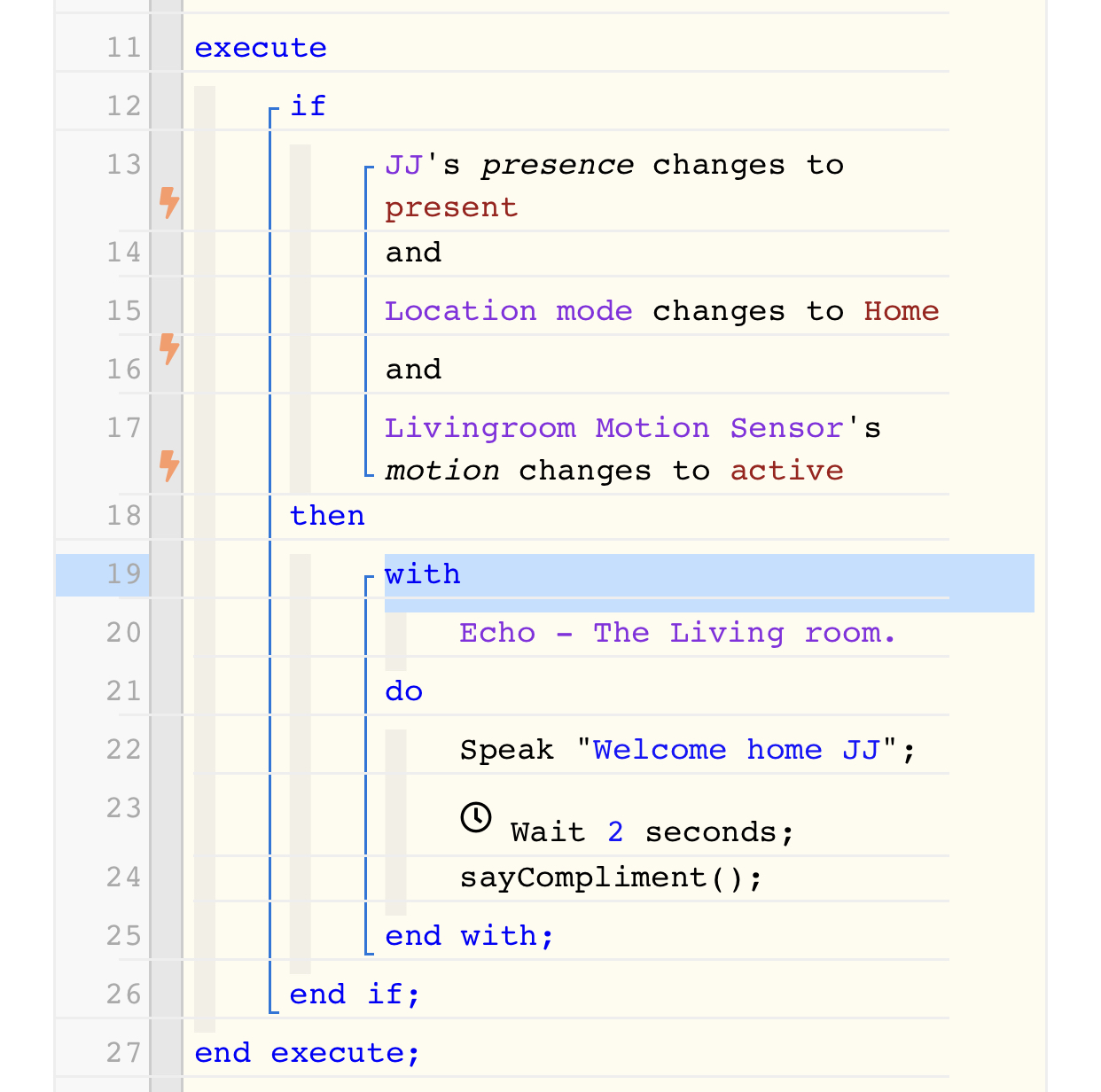Click 'end if;' on line 26
This screenshot has width=1101, height=1092.
coord(355,994)
